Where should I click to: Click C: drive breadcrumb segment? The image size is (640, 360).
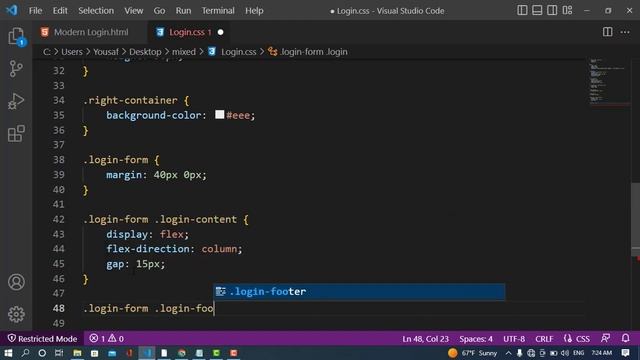coord(47,52)
